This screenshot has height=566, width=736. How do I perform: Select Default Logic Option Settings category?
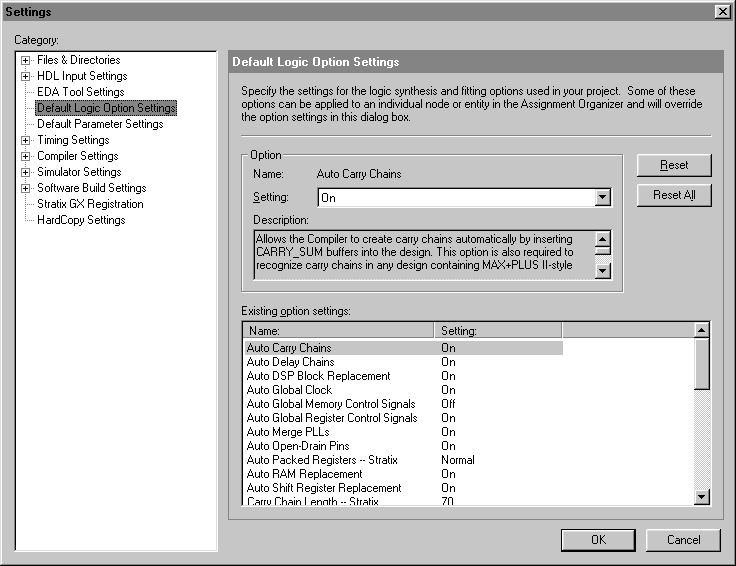106,108
